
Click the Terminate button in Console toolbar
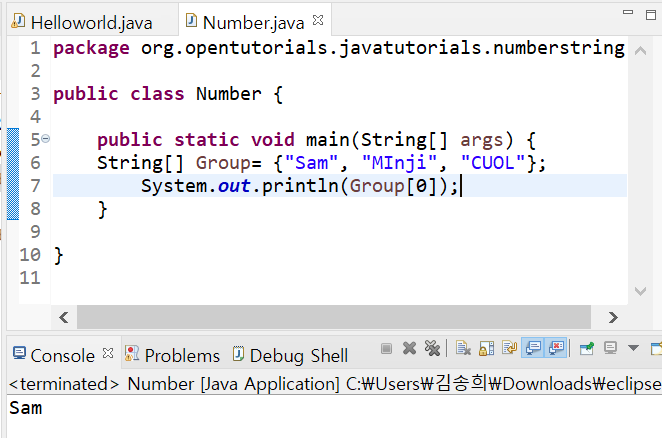386,349
